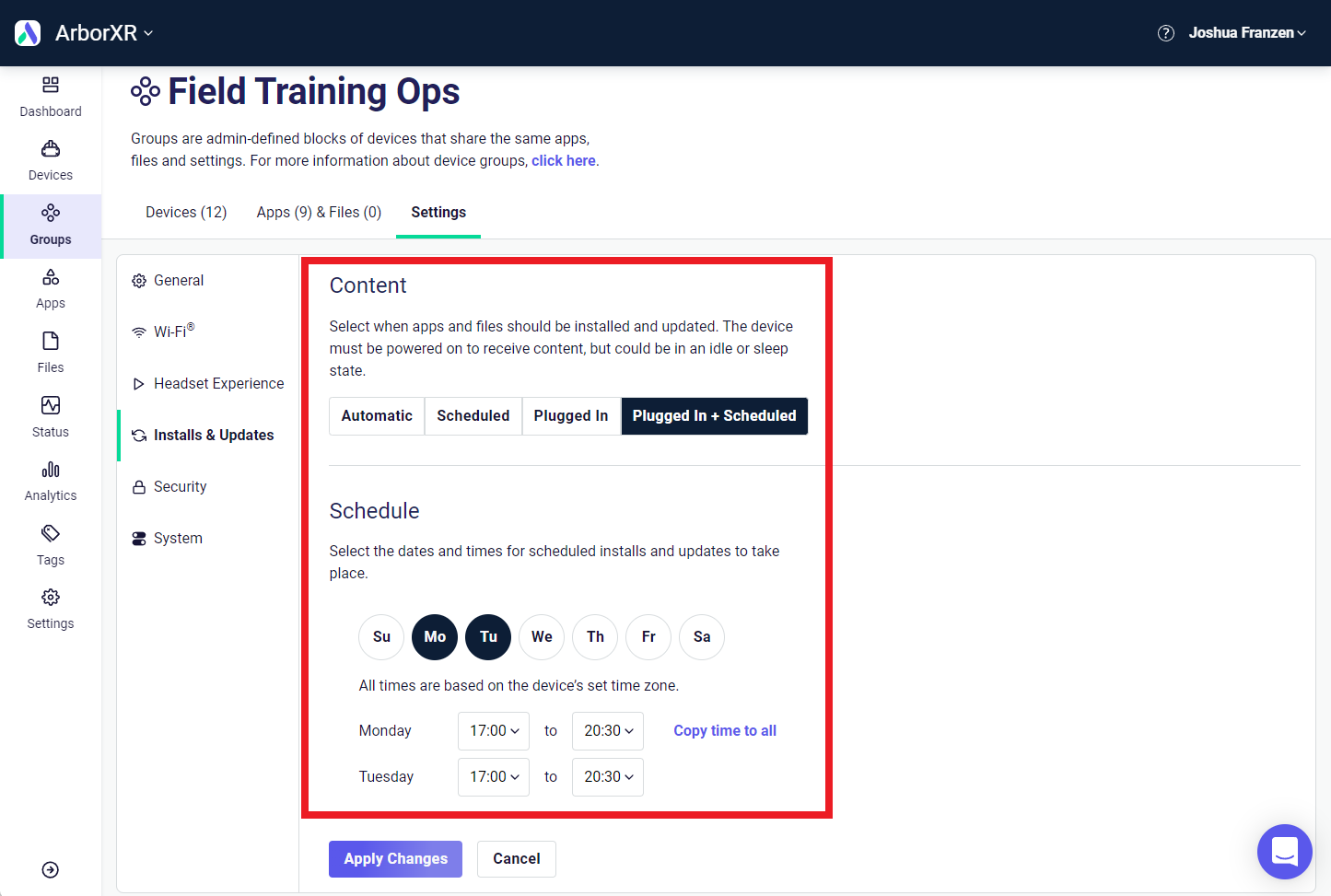Select the Installs & Updates section
This screenshot has width=1331, height=896.
pyautogui.click(x=208, y=435)
